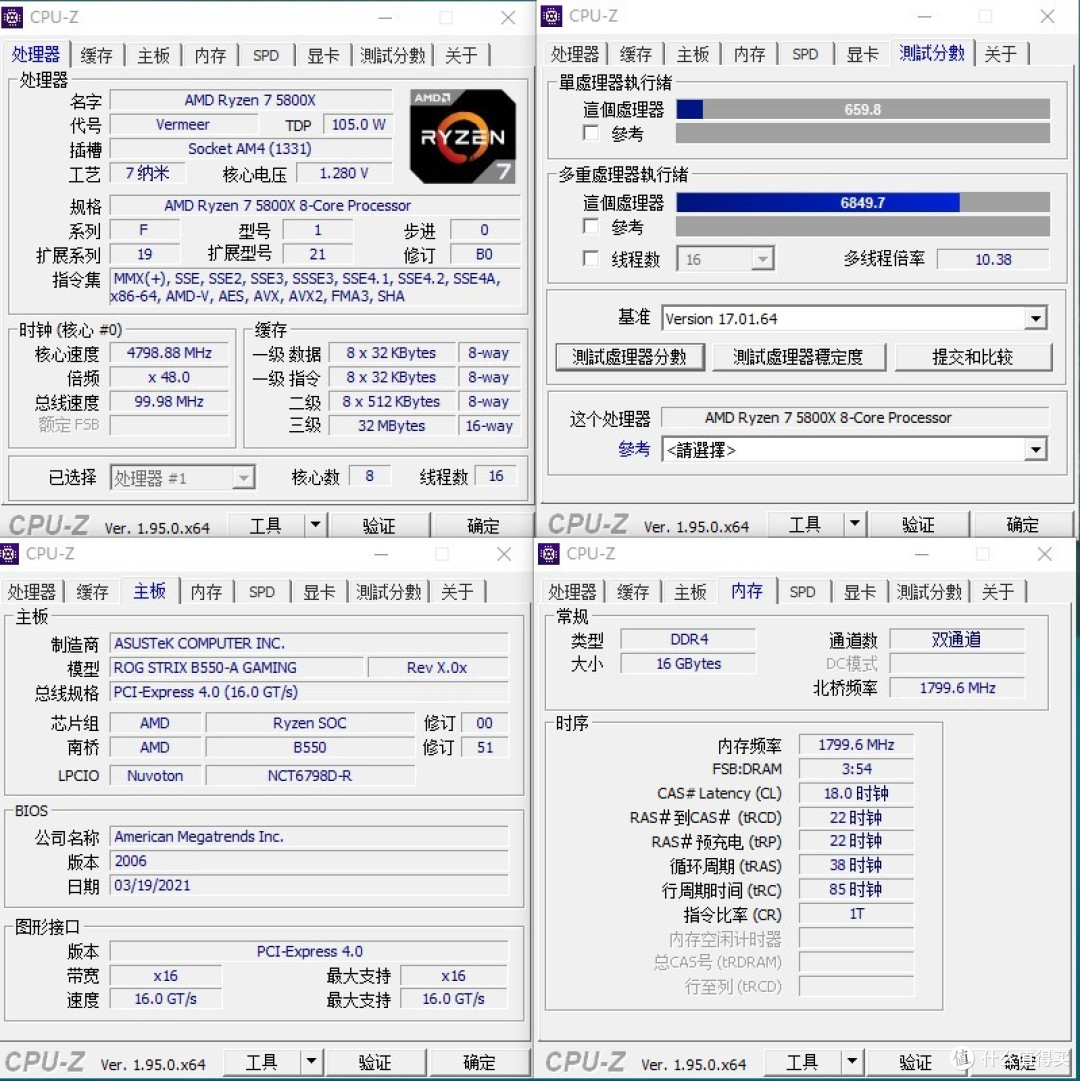Click the 多线程倍率 10.38 value

click(993, 259)
